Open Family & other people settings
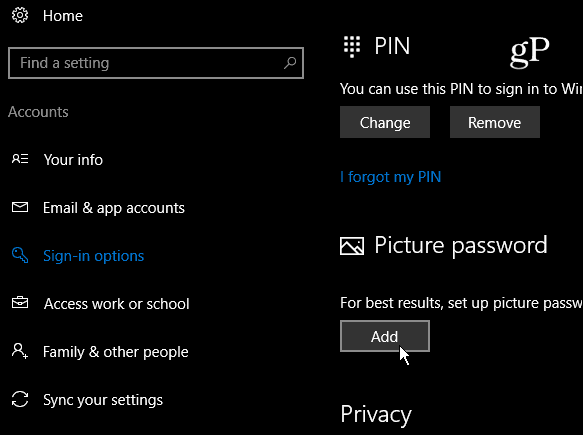 point(116,352)
